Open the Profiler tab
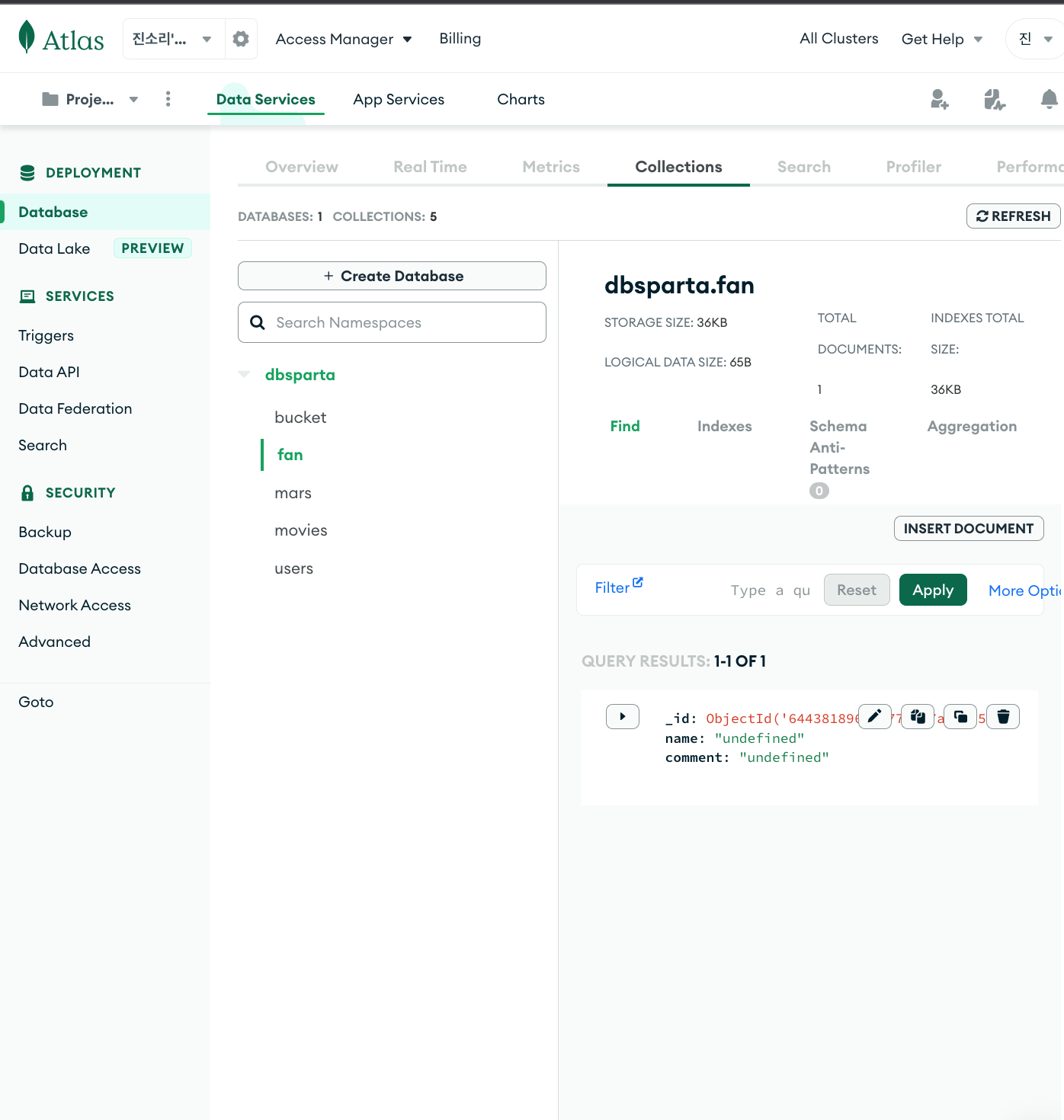 pos(914,167)
